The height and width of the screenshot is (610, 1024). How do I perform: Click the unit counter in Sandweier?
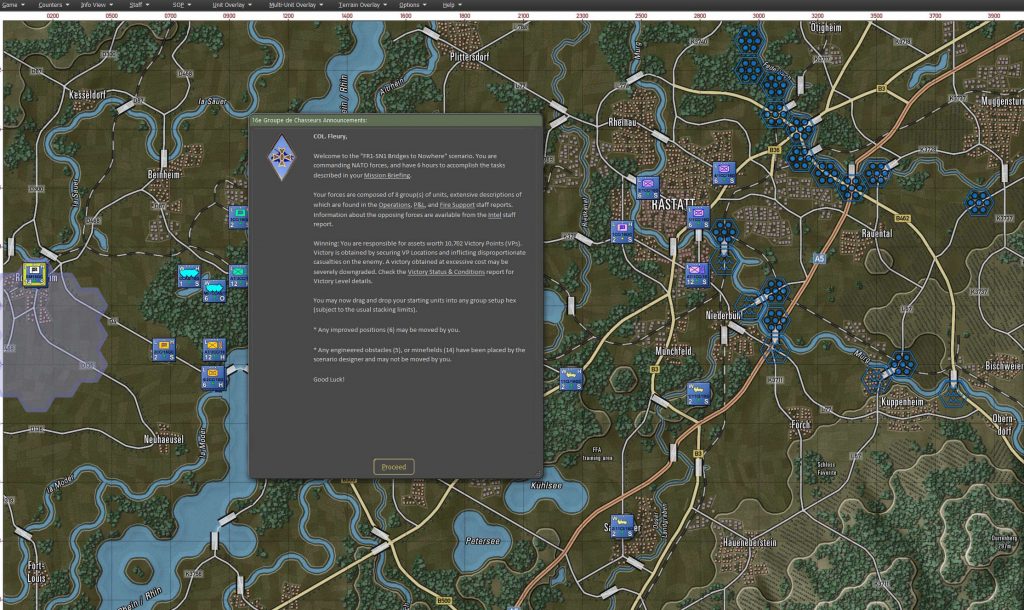tap(621, 525)
